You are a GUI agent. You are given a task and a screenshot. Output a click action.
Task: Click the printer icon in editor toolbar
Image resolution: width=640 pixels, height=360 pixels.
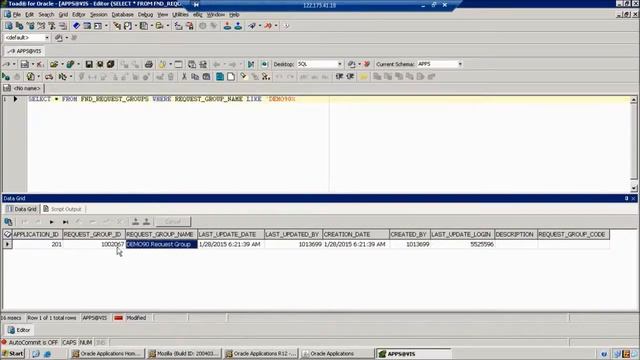point(149,64)
